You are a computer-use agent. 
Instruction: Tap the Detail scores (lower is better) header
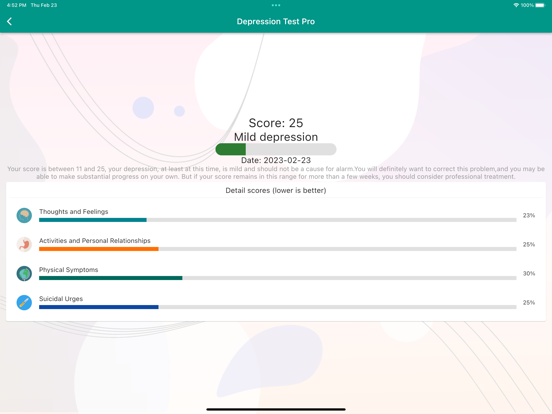click(276, 190)
